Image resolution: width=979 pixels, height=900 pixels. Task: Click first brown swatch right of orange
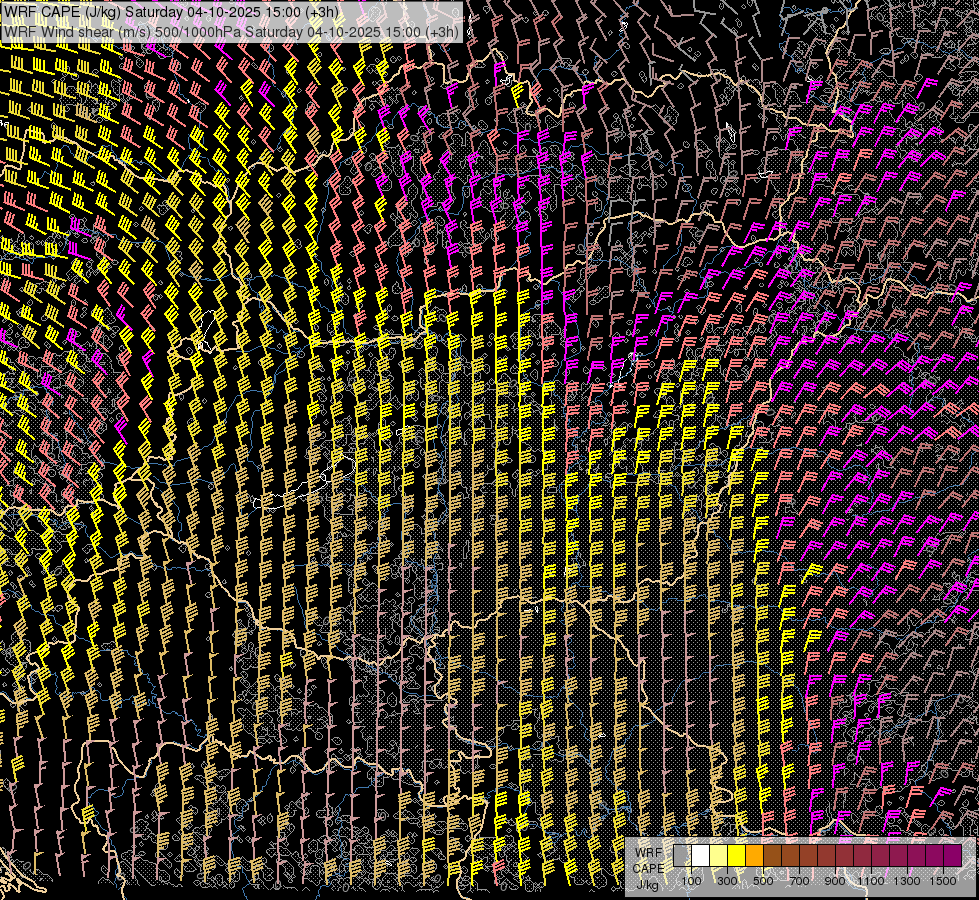click(772, 855)
